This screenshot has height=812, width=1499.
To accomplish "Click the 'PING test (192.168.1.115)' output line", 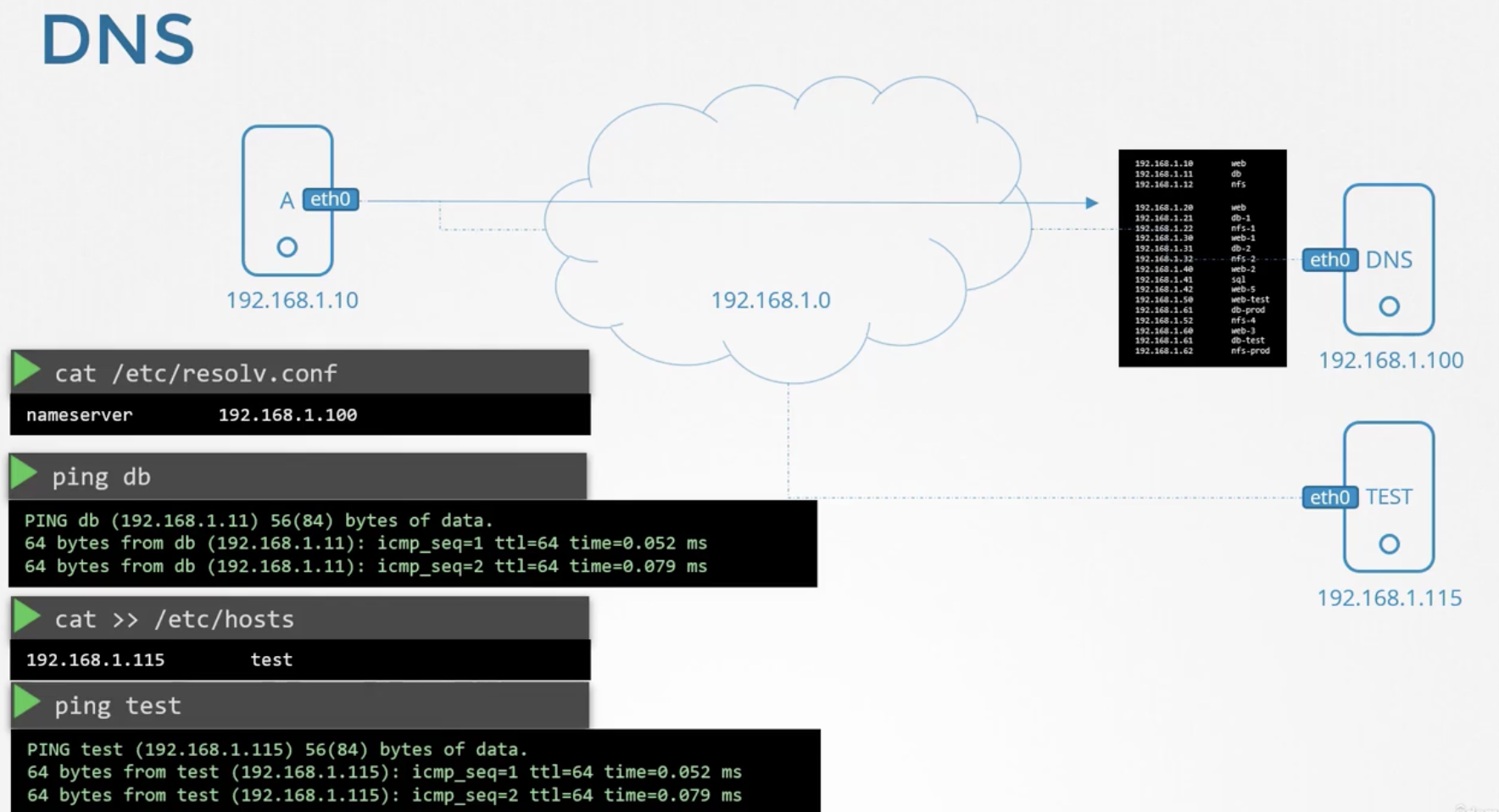I will (277, 749).
